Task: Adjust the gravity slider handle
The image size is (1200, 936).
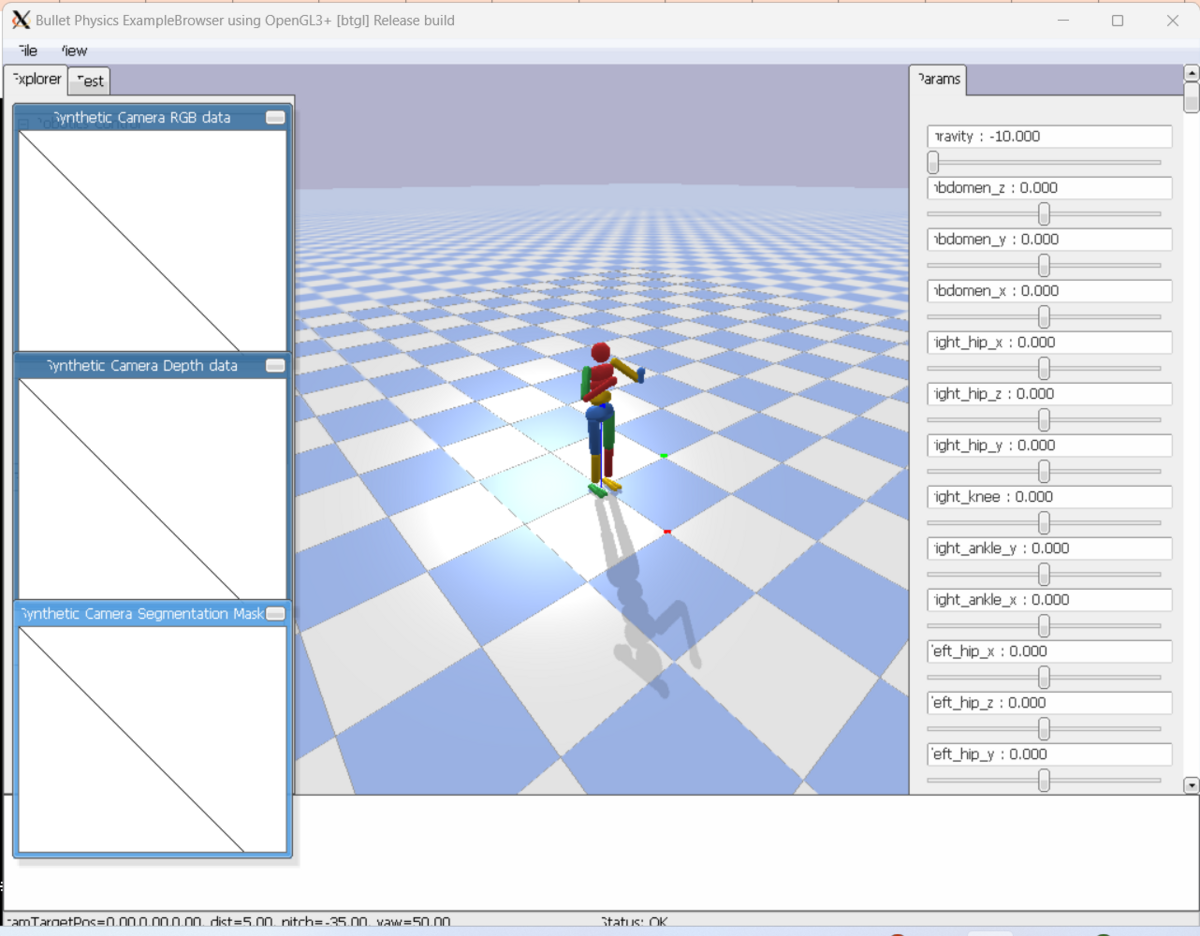Action: (933, 162)
